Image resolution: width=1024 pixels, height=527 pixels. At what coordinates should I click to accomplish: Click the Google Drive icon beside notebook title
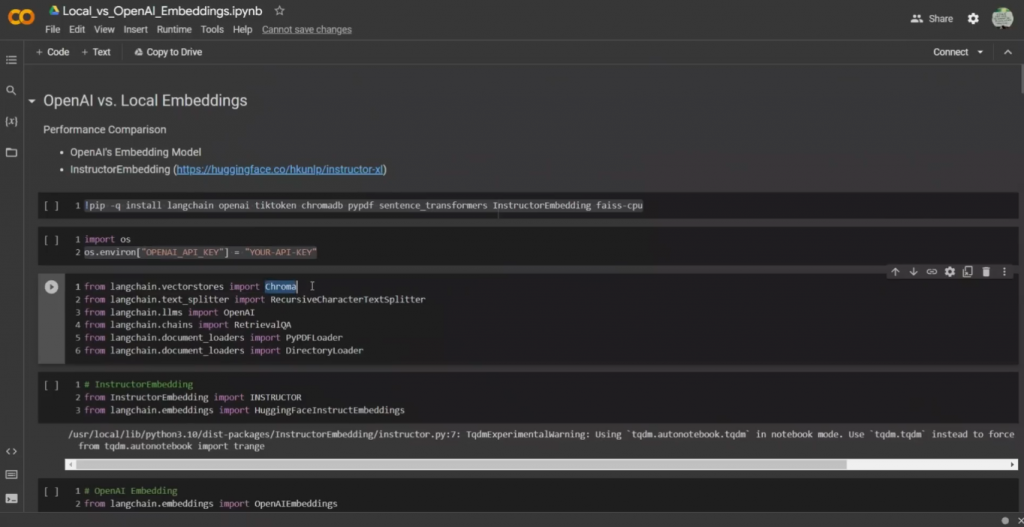coord(54,11)
